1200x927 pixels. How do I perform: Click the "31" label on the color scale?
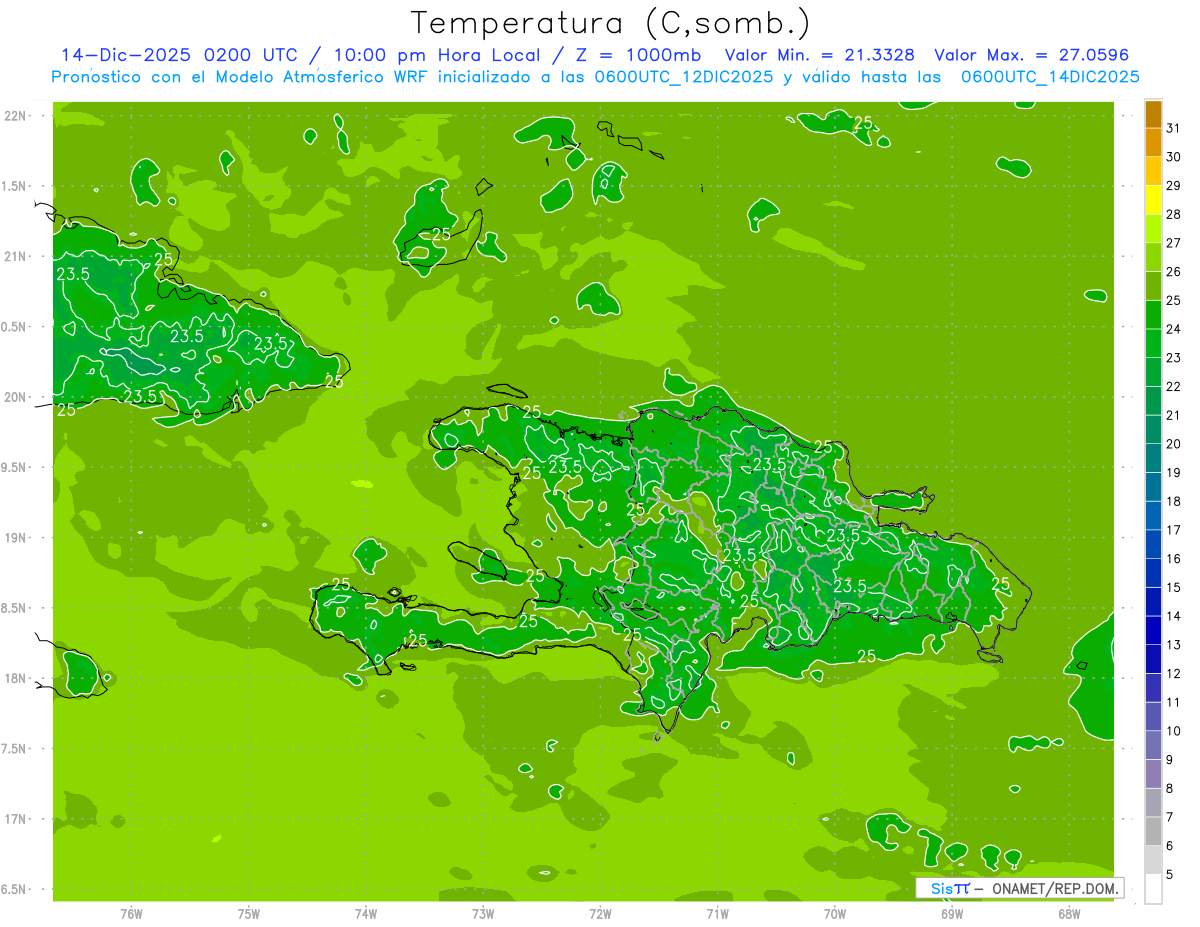[1174, 128]
